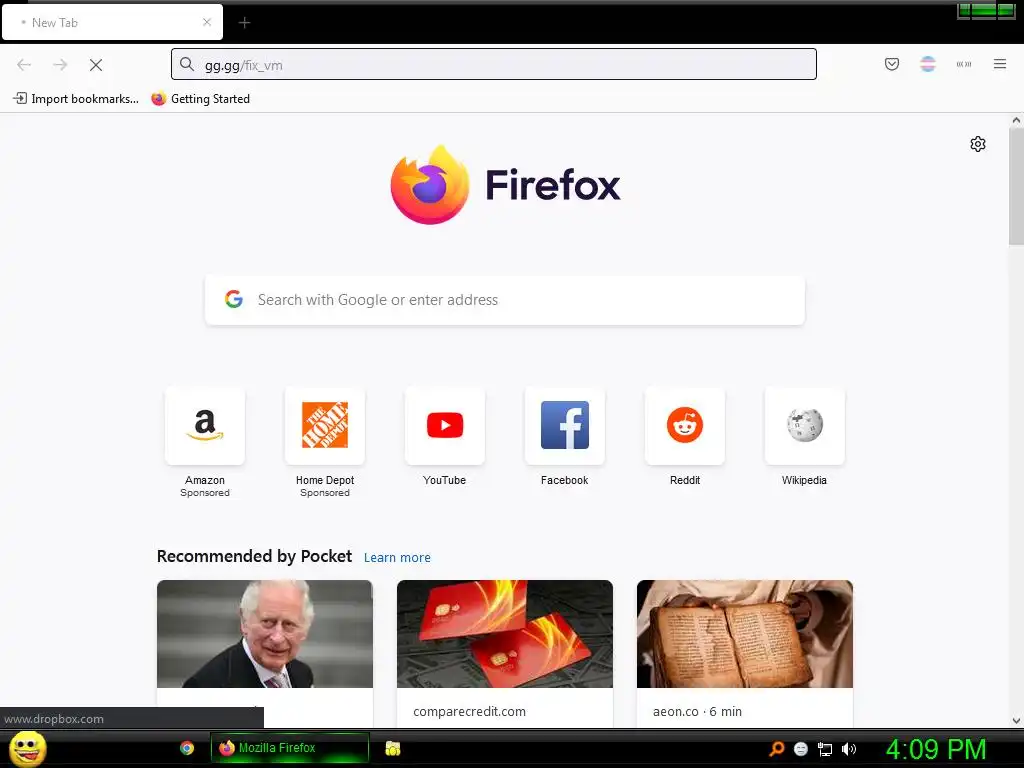
Task: Click the search magnifier in the address bar
Action: point(187,64)
